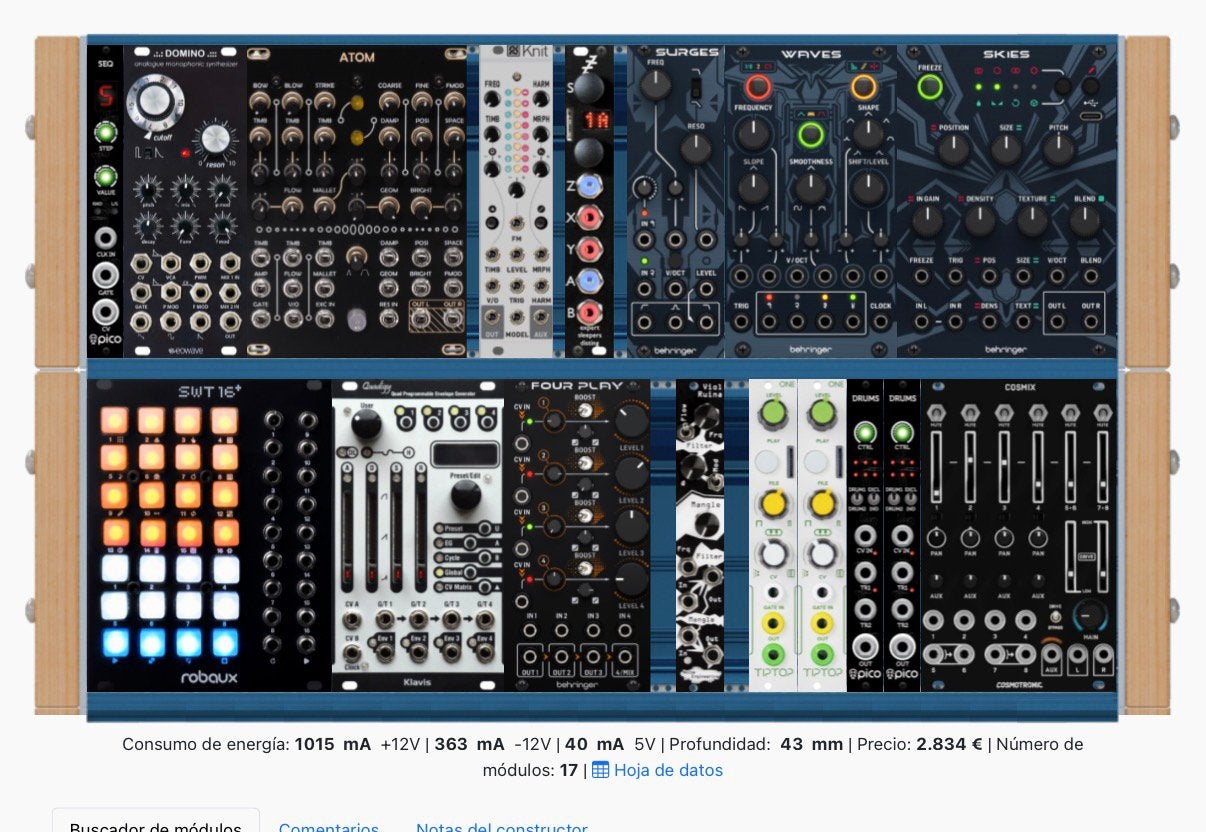Click the Hoja de datos link
The width and height of the screenshot is (1206, 832).
[x=668, y=770]
